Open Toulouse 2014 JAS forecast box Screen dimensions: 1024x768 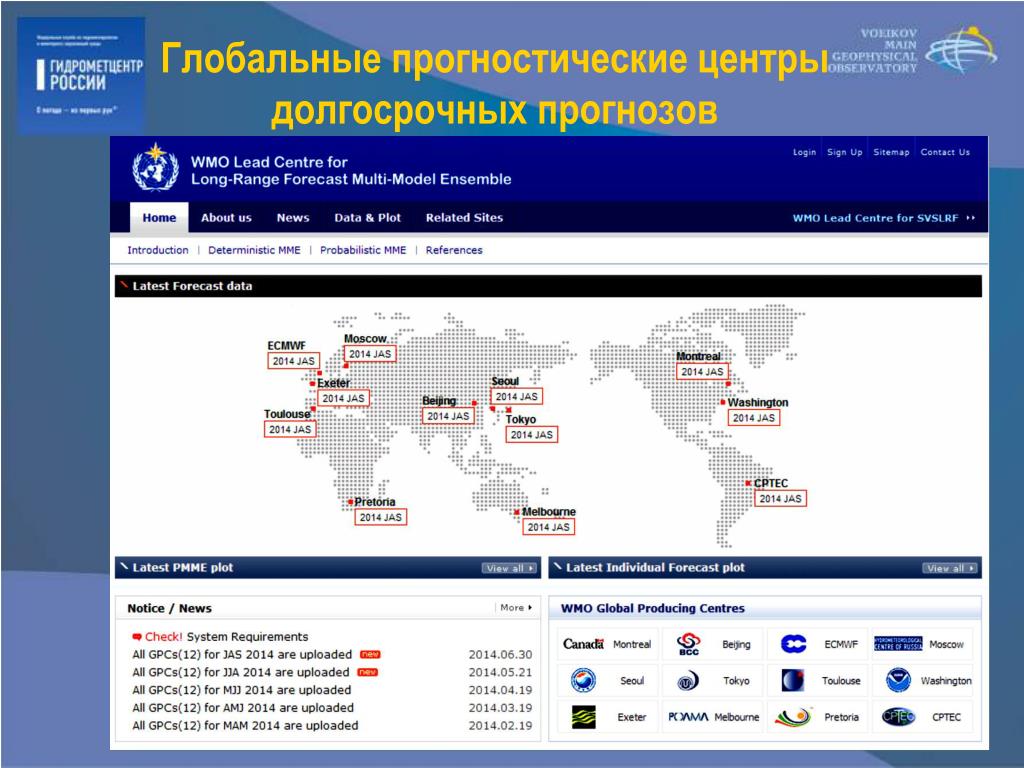(290, 429)
